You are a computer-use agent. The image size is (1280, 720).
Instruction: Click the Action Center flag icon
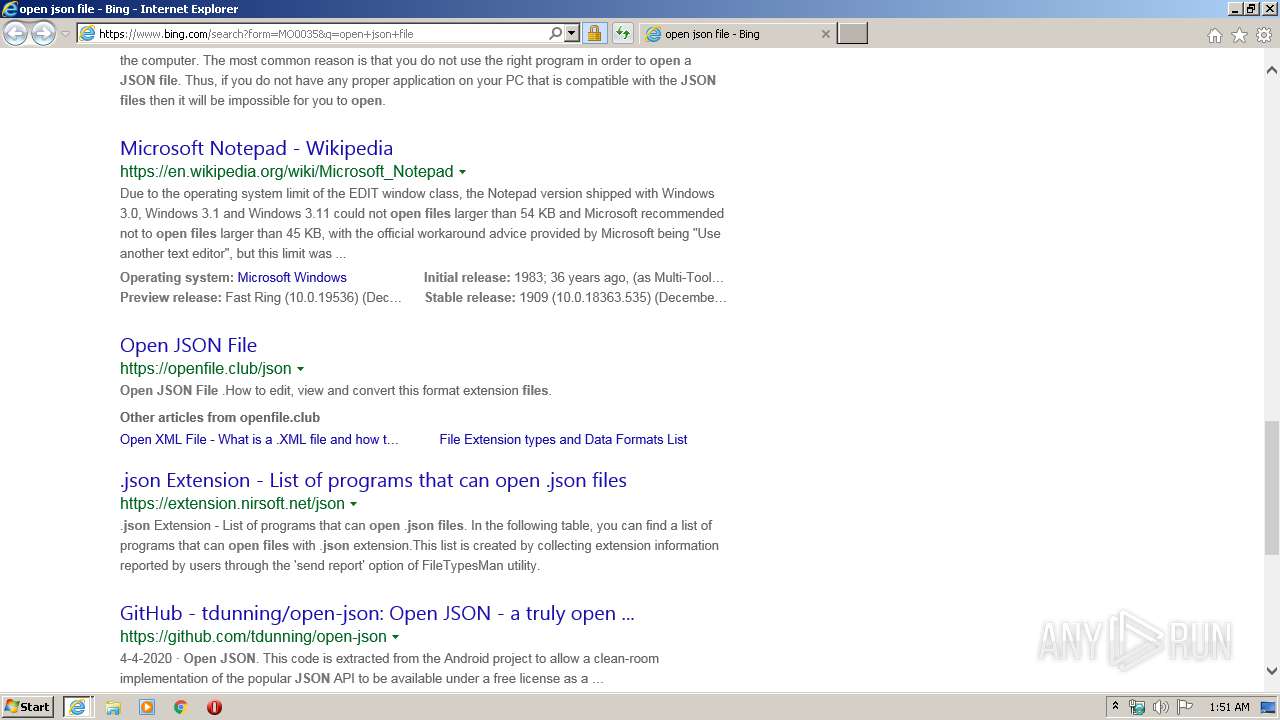1185,707
